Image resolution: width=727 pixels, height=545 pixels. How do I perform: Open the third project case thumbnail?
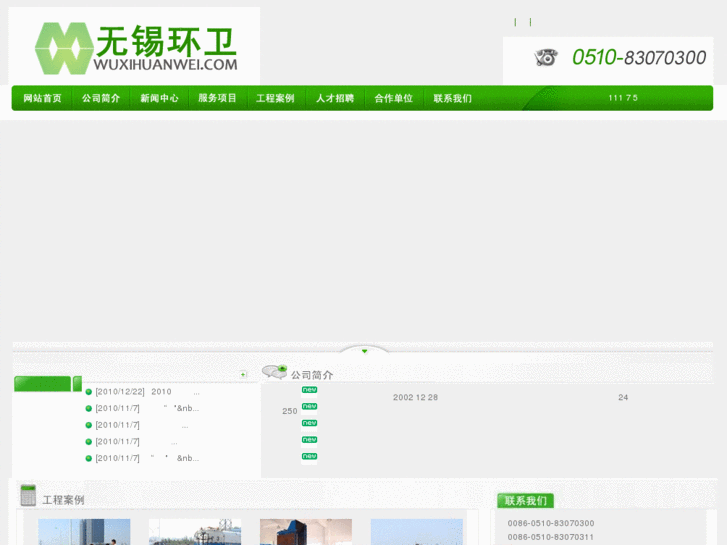[305, 532]
